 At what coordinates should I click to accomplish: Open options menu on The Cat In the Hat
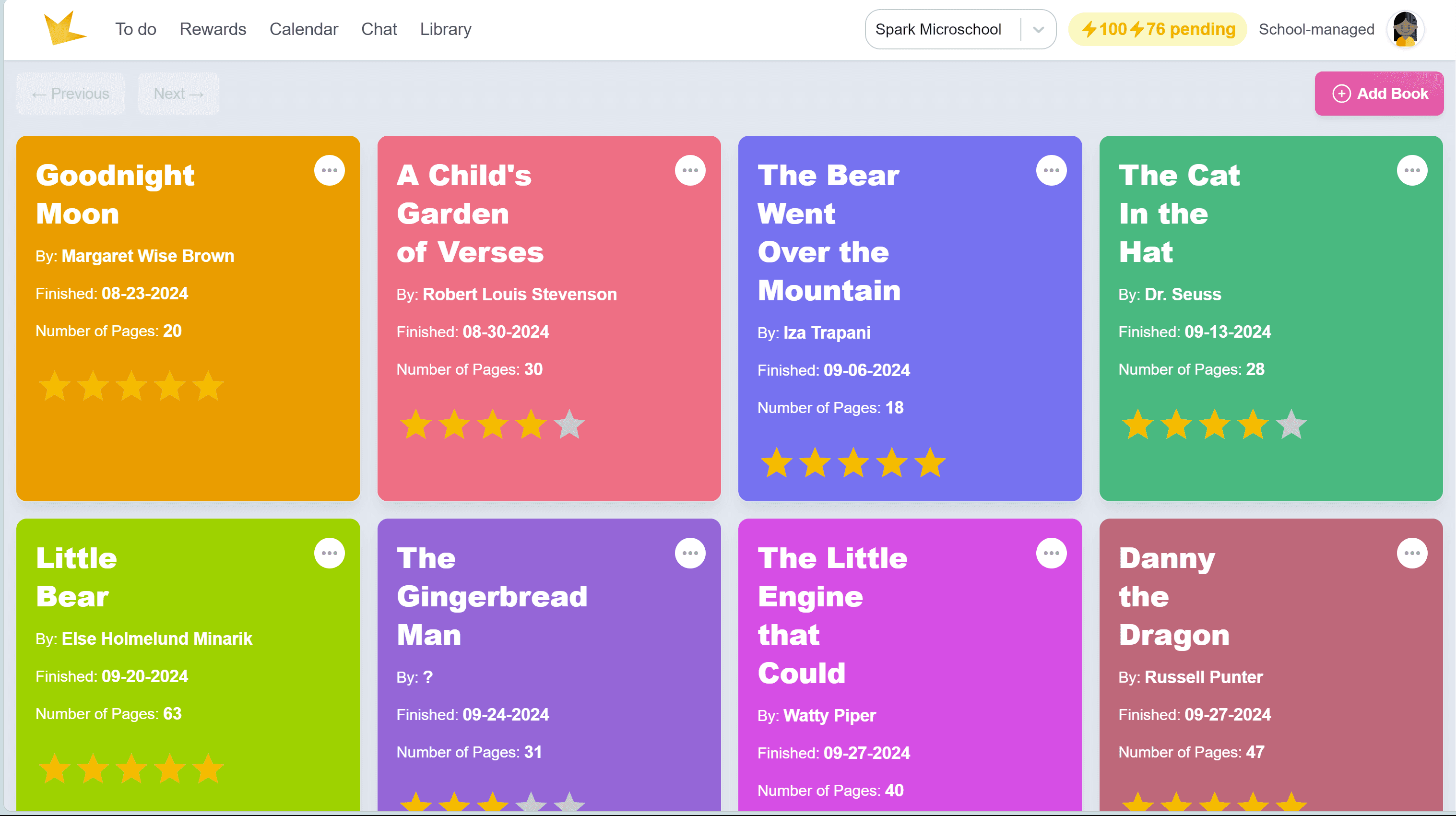1412,170
